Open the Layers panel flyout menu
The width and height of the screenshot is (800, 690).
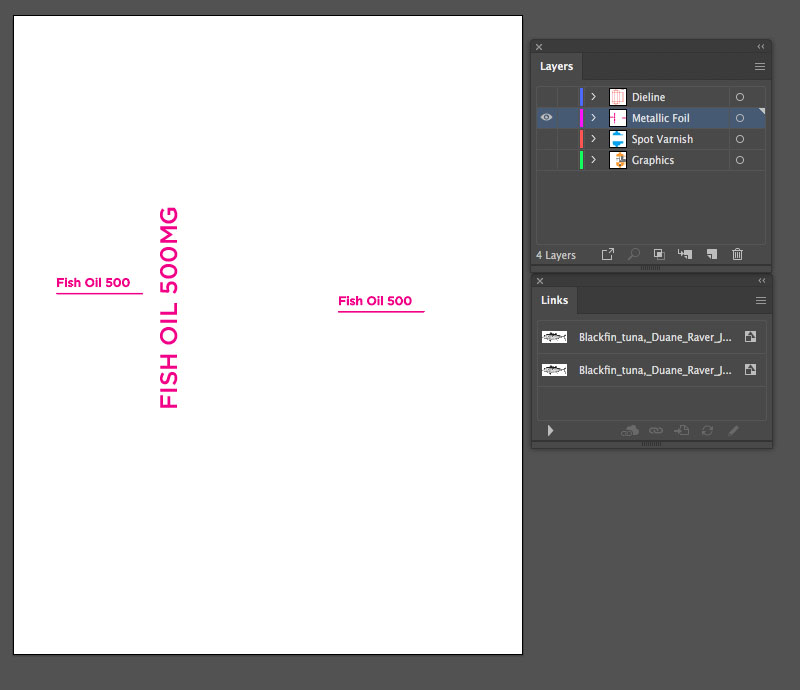click(x=760, y=66)
